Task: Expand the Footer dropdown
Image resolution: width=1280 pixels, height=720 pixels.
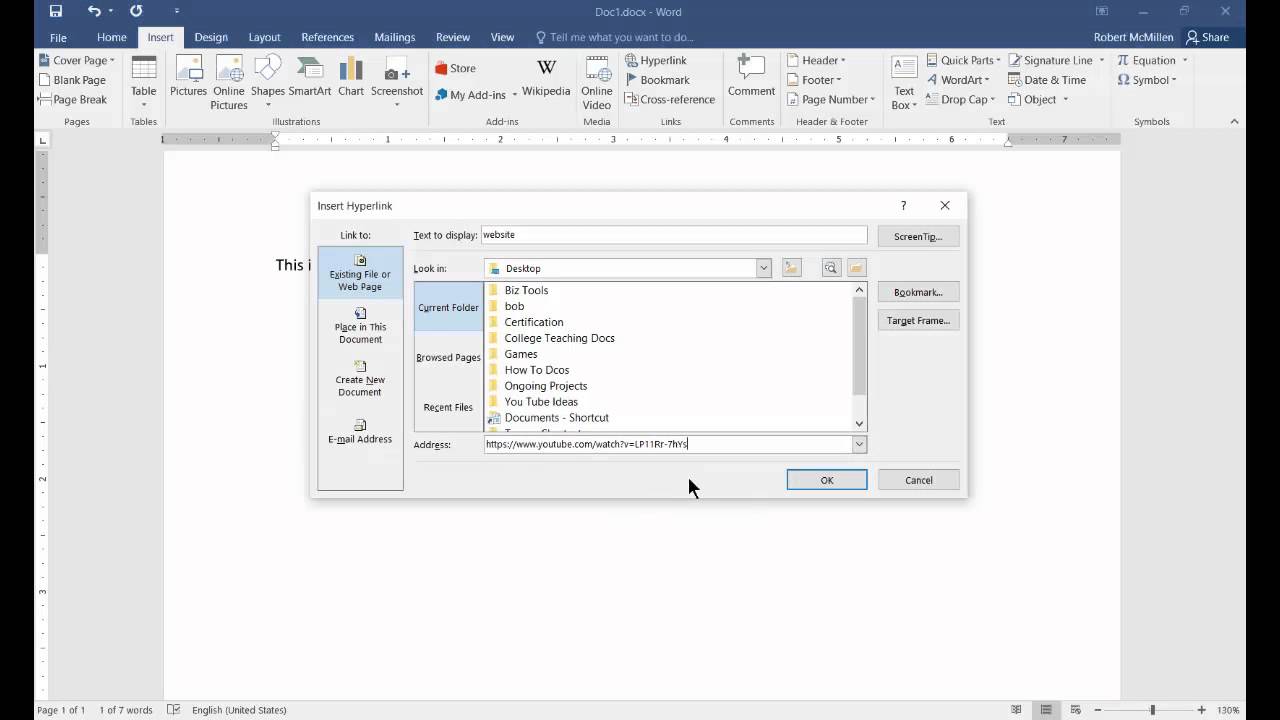Action: coord(814,80)
